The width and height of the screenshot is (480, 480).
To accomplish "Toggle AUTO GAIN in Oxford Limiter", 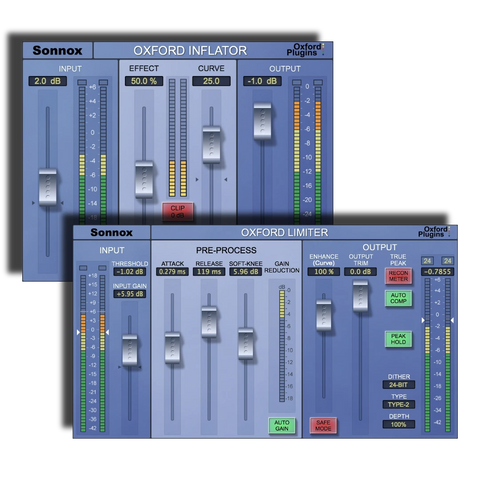I will pos(282,425).
